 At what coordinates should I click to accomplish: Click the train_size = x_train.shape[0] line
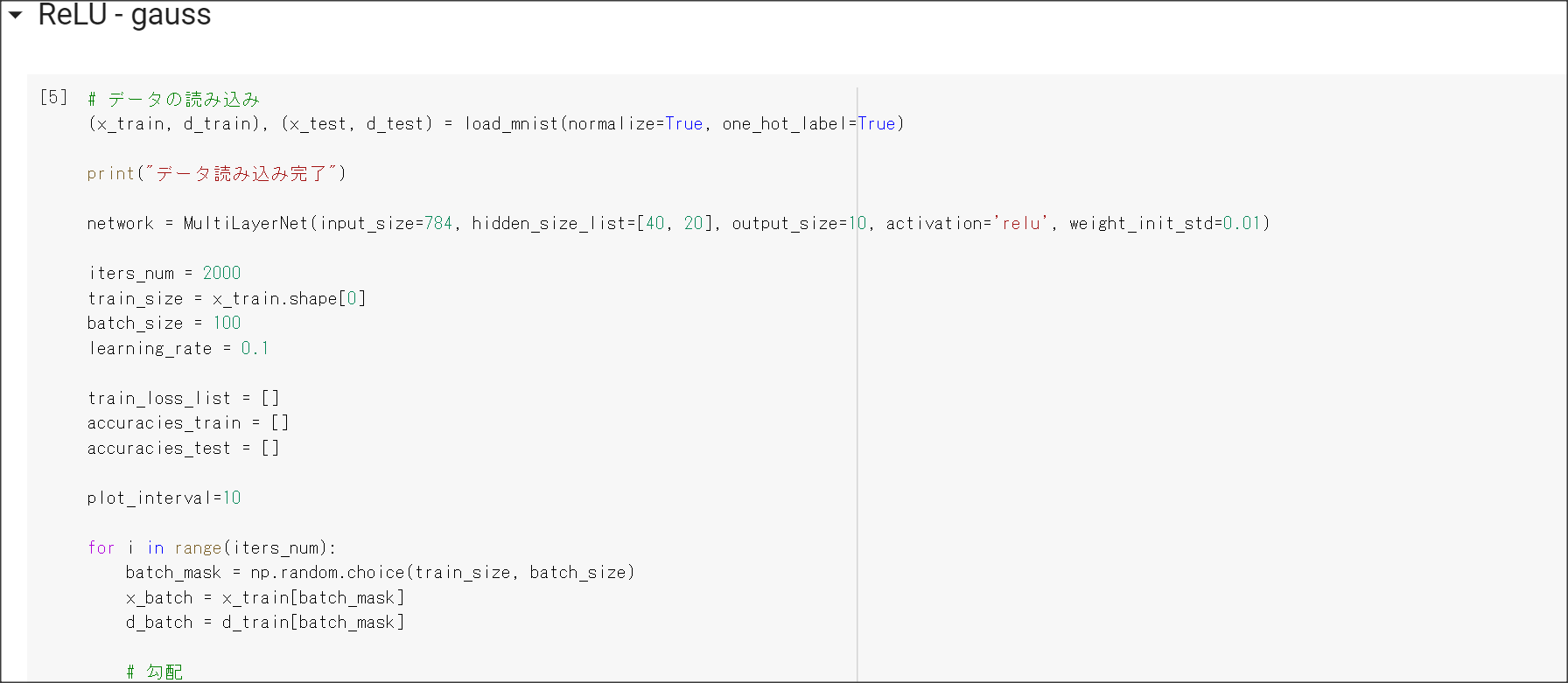click(227, 299)
